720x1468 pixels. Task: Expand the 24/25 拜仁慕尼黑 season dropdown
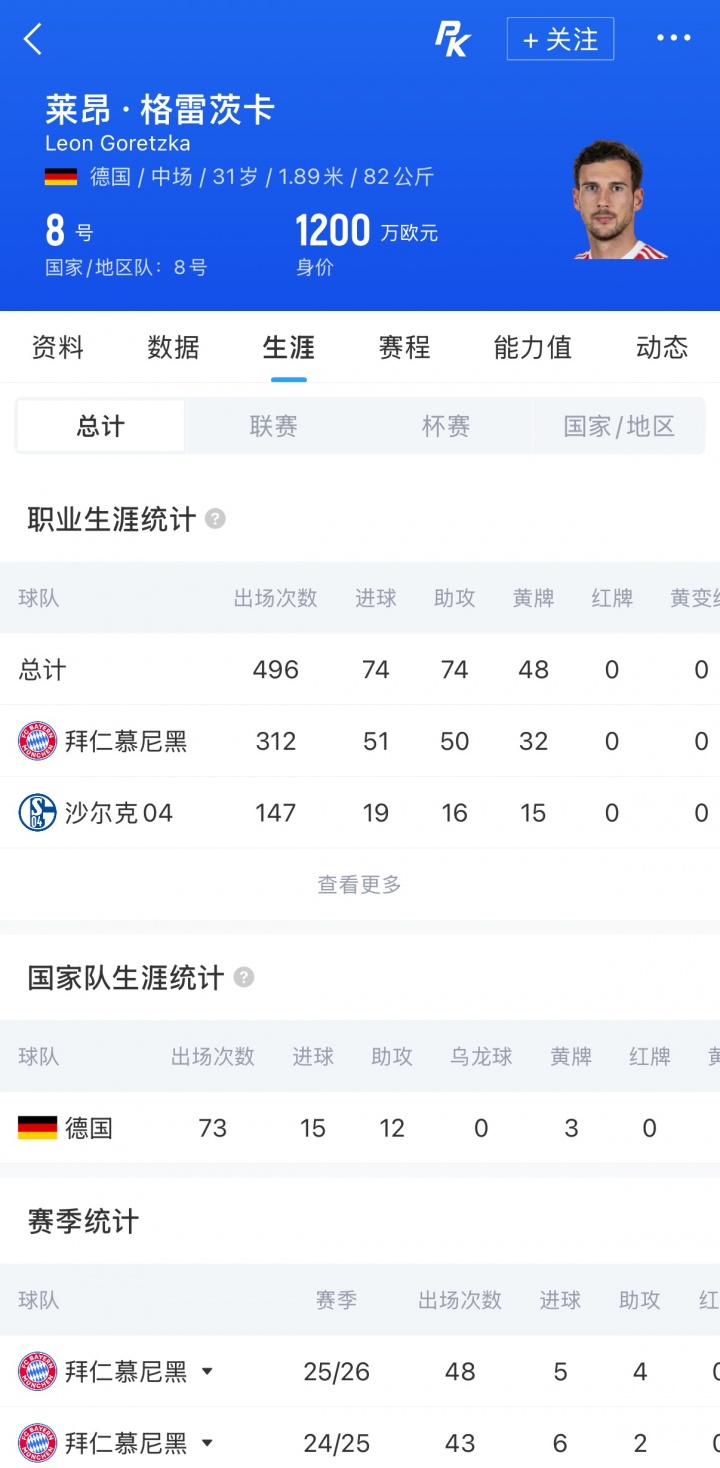[207, 1443]
